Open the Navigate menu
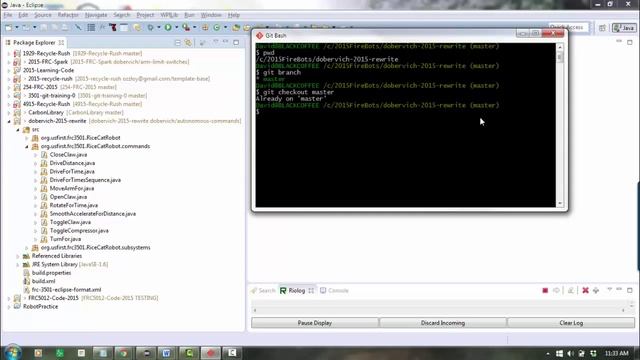 coord(96,15)
